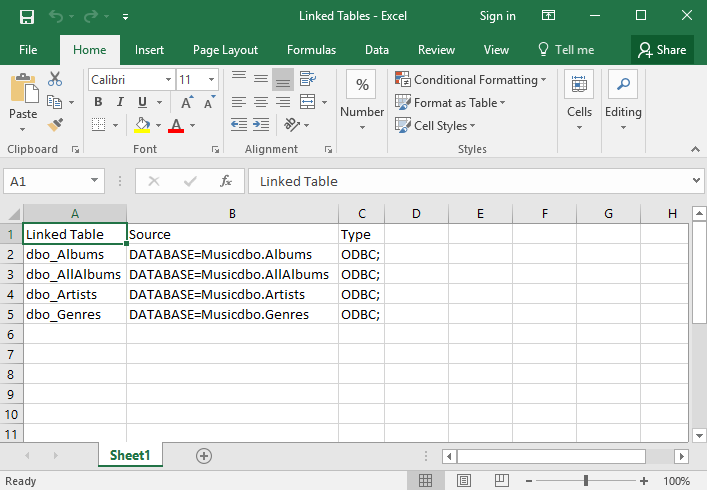Viewport: 707px width, 490px height.
Task: Switch to the Formulas tab
Action: click(312, 50)
